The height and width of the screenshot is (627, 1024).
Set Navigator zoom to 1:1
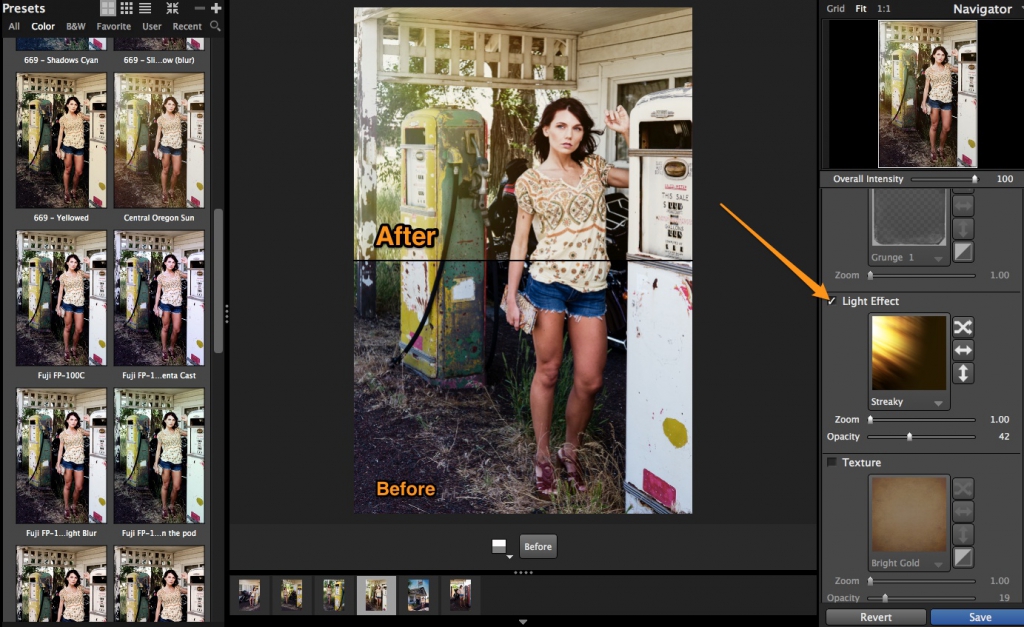(x=884, y=8)
